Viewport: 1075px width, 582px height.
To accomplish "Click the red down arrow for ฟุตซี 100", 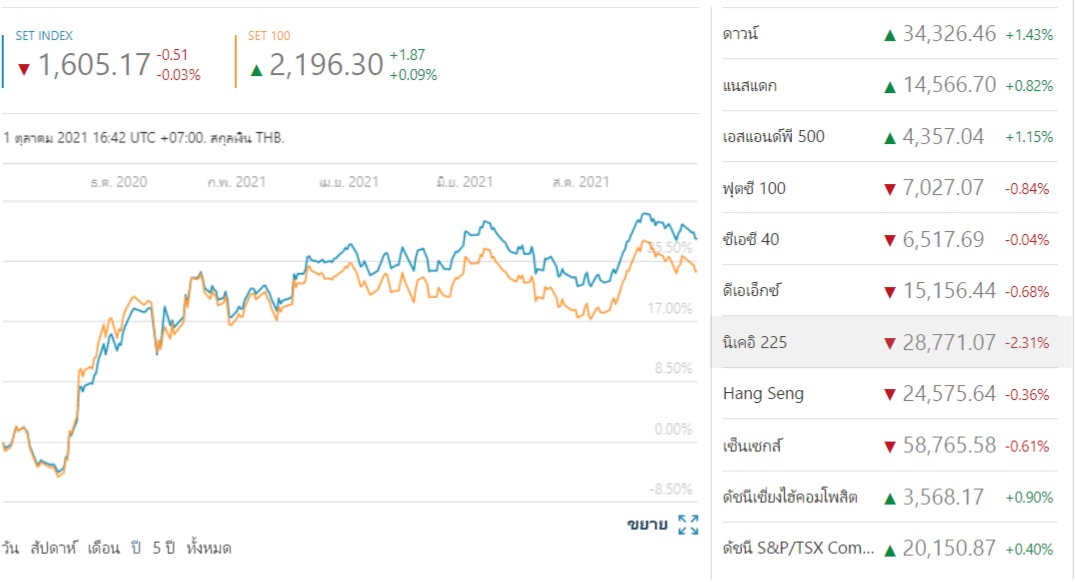I will pos(888,189).
